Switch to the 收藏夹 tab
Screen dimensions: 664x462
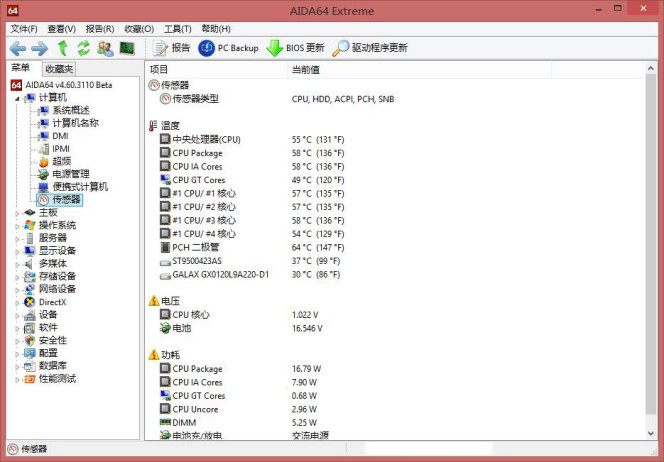pyautogui.click(x=59, y=69)
